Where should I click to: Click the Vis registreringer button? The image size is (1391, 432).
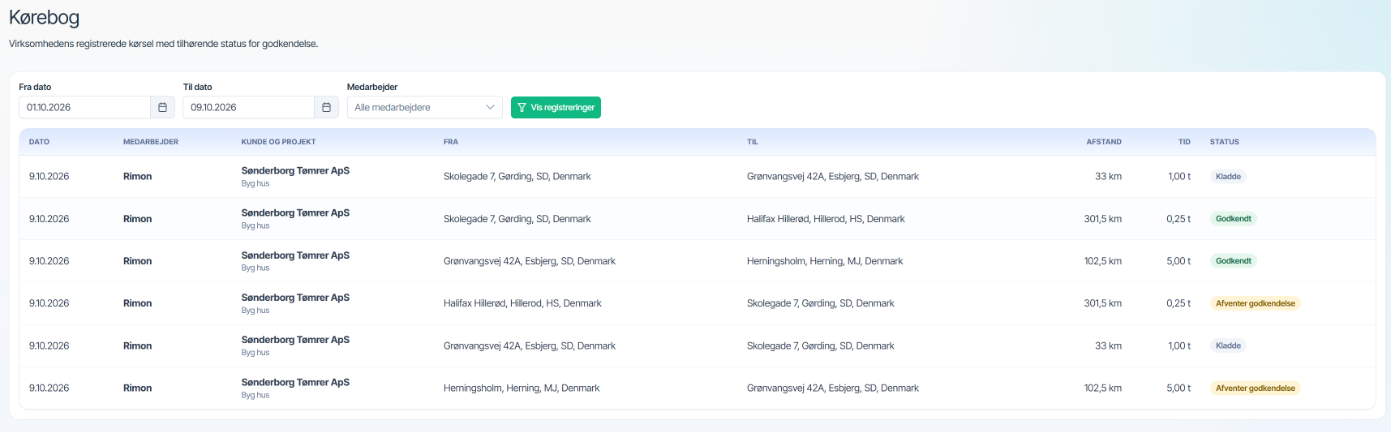tap(556, 107)
